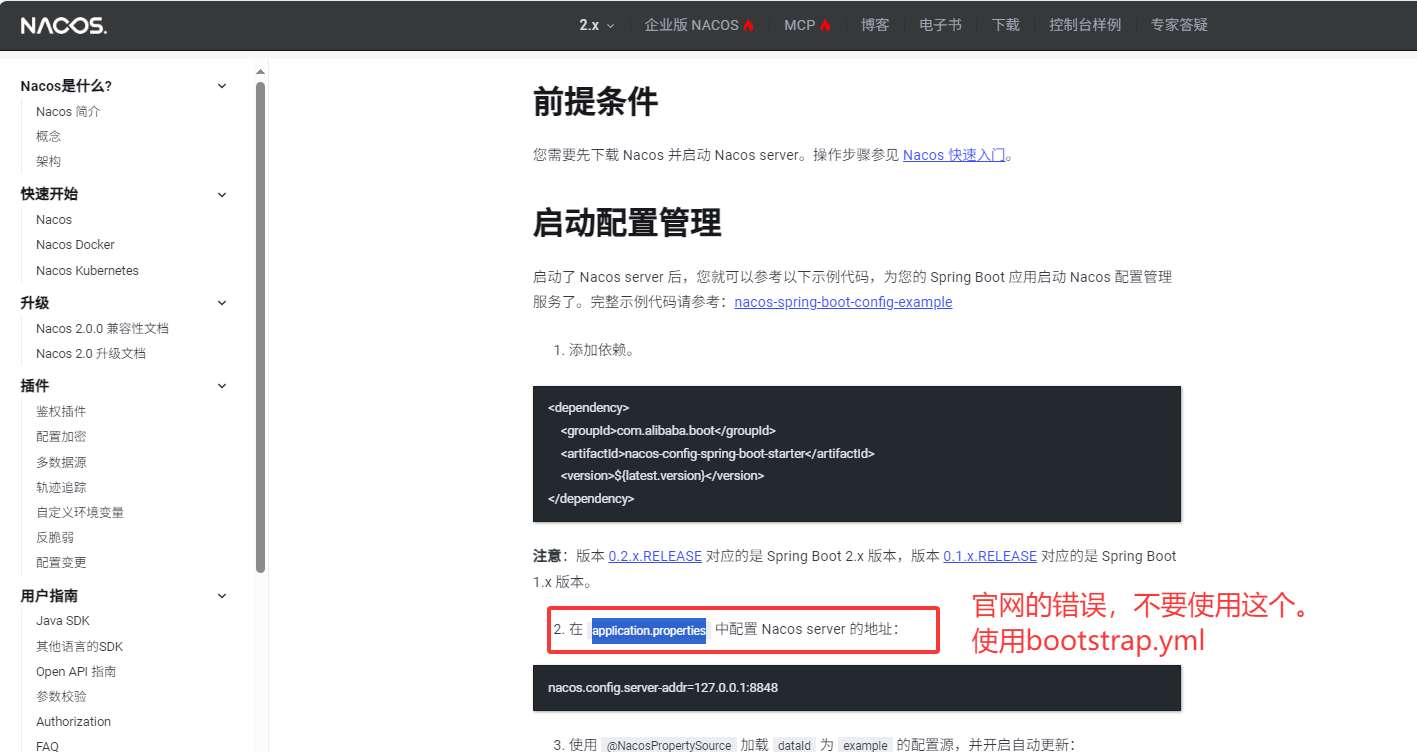The width and height of the screenshot is (1417, 752).
Task: Open Nacos Kubernetes in the sidebar
Action: click(87, 270)
